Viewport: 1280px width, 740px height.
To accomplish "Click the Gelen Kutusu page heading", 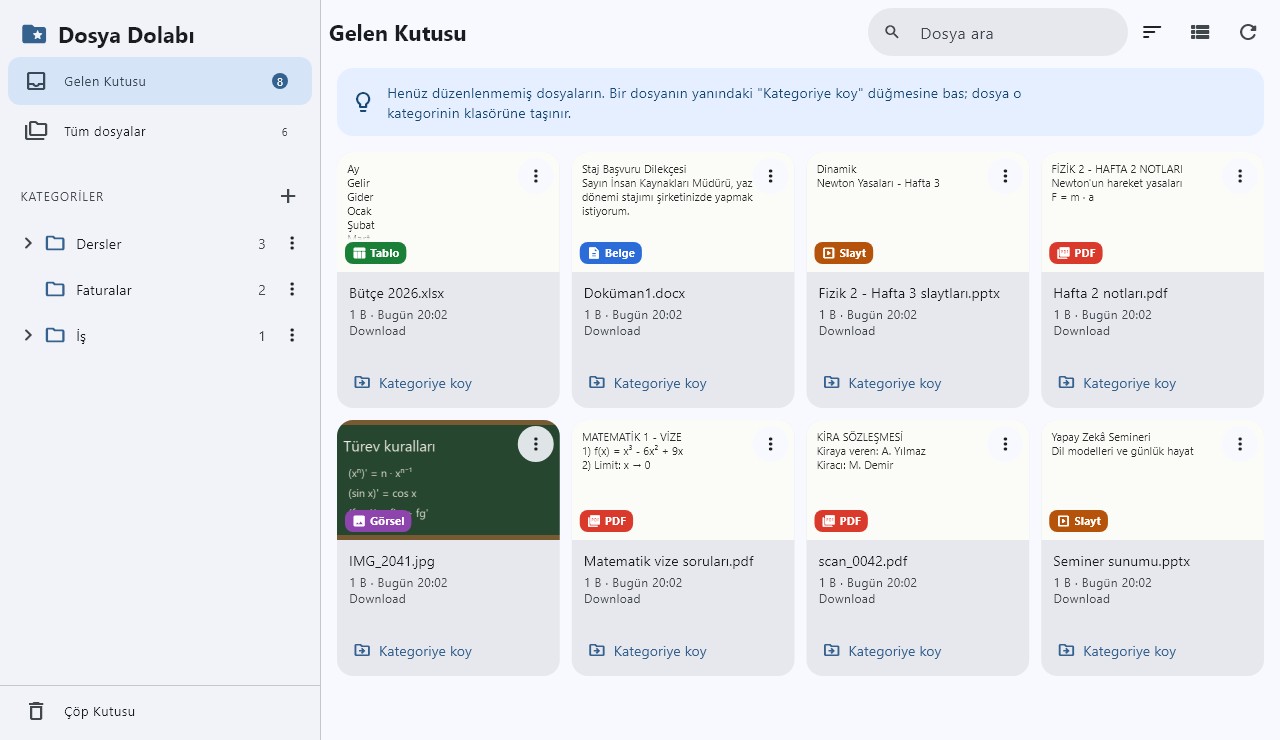I will (x=398, y=33).
